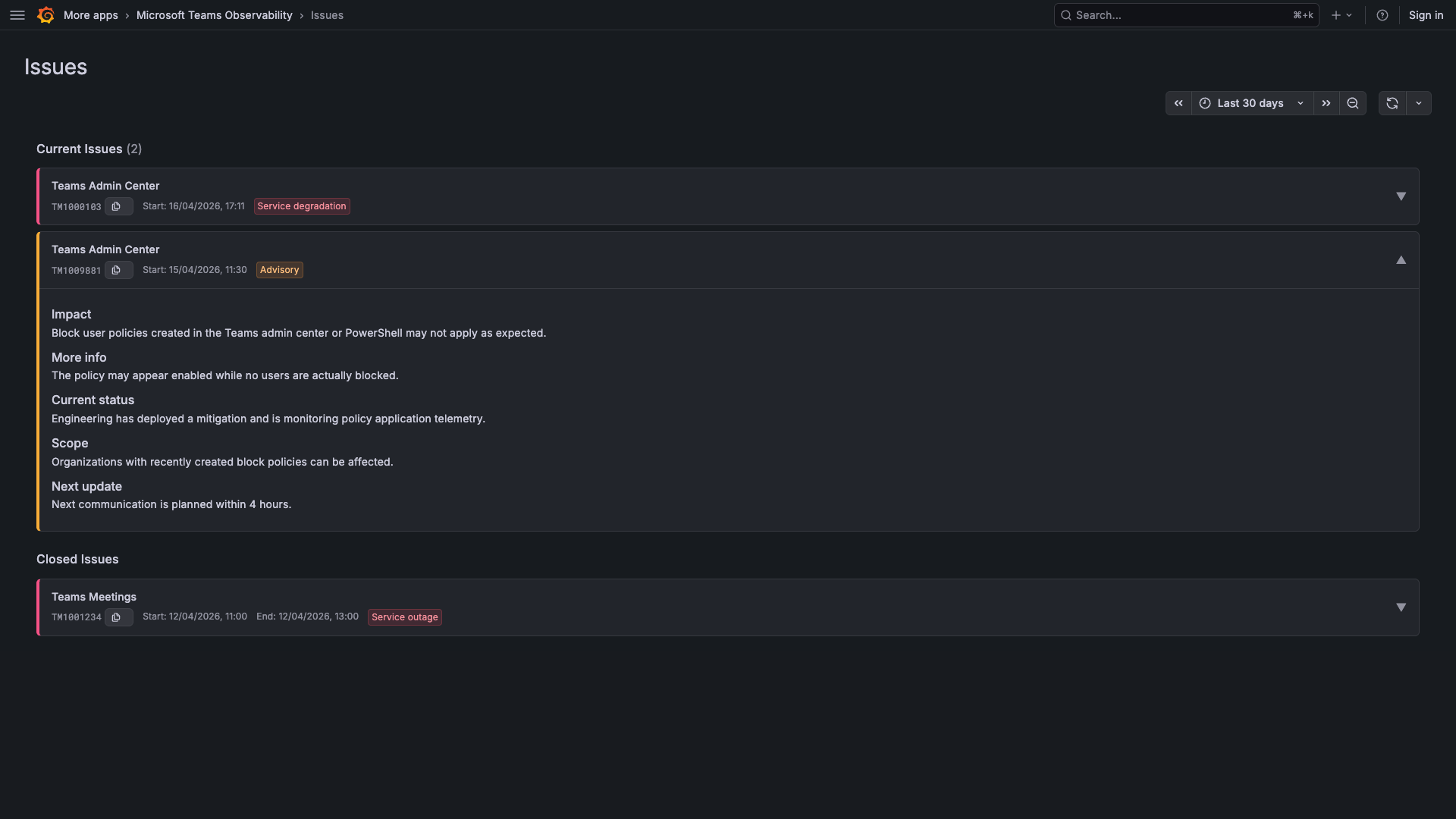This screenshot has height=819, width=1456.
Task: Collapse the Advisory issue details
Action: point(1401,260)
